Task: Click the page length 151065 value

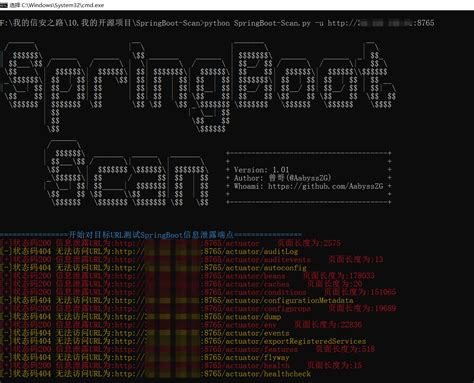Action: (x=383, y=292)
